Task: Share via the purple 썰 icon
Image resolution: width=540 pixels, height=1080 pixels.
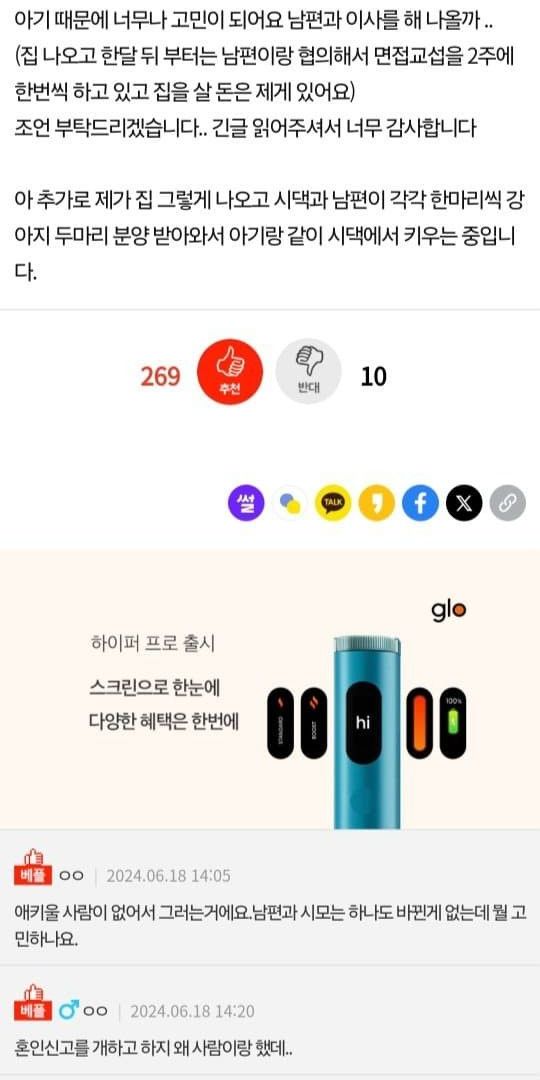Action: point(247,503)
